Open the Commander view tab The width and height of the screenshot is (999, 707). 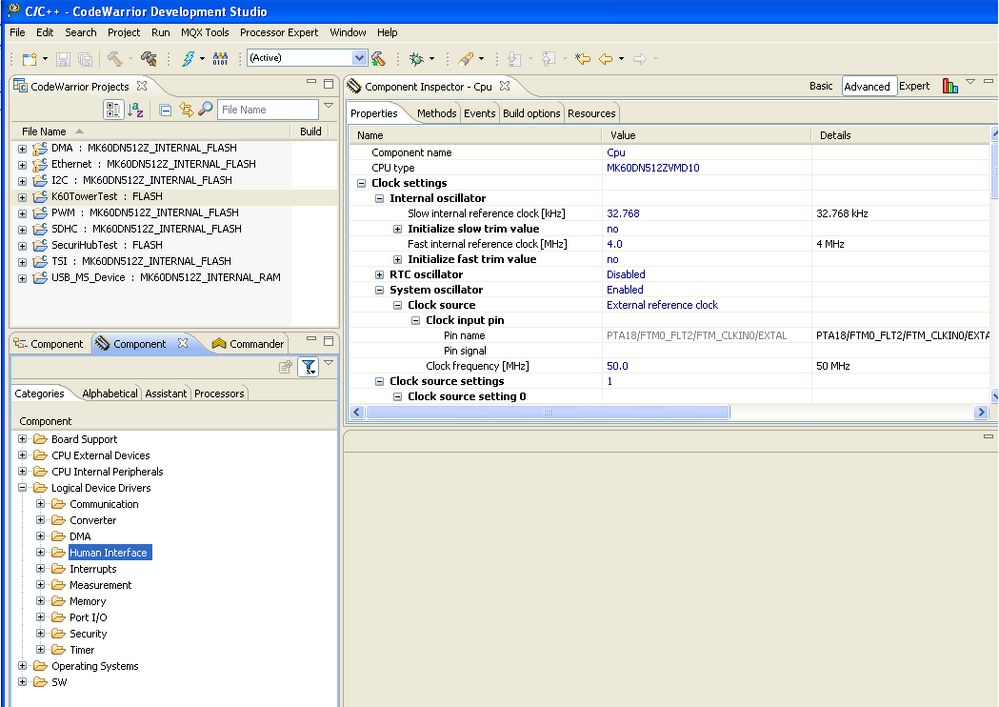(x=248, y=344)
